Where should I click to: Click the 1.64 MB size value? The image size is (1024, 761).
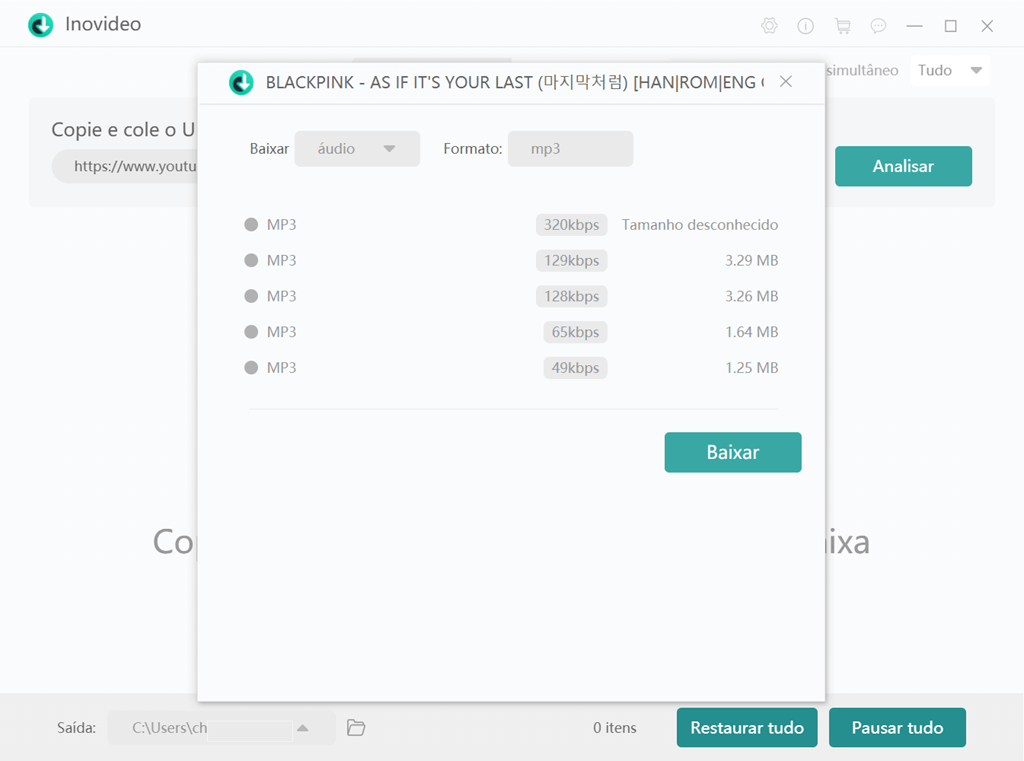(751, 332)
